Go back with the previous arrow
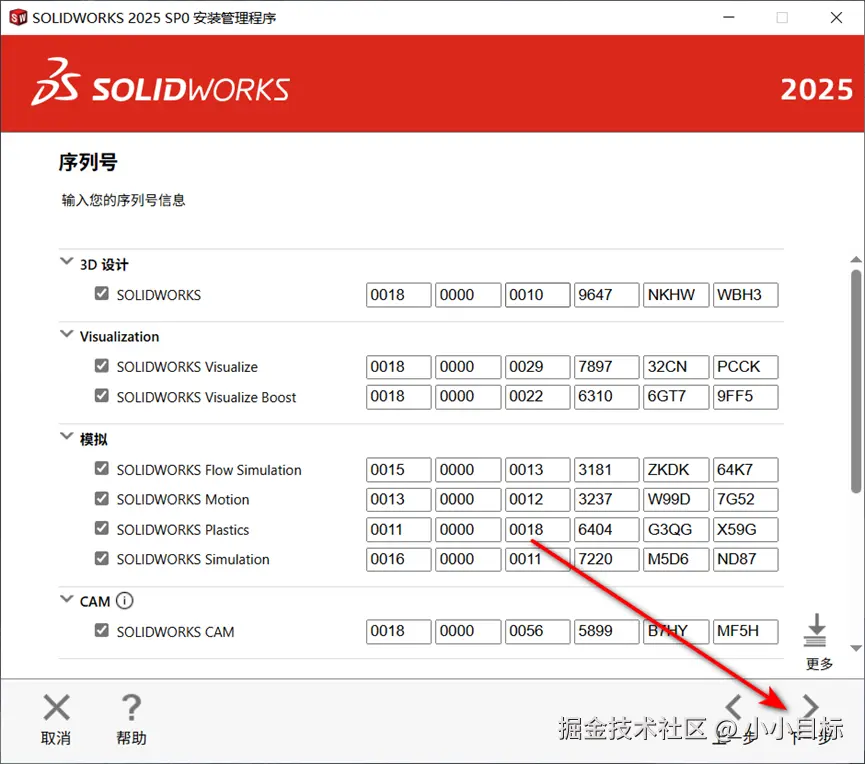865x764 pixels. coord(734,706)
